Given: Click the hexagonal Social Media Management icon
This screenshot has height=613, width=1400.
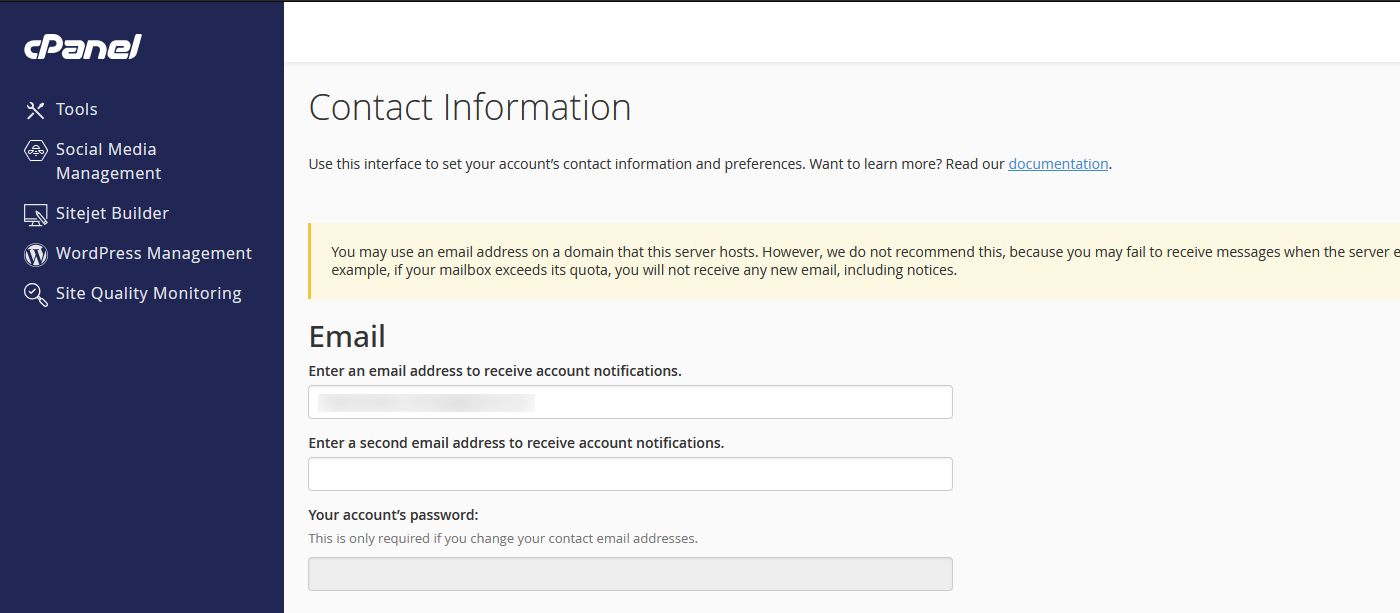Looking at the screenshot, I should coord(35,149).
